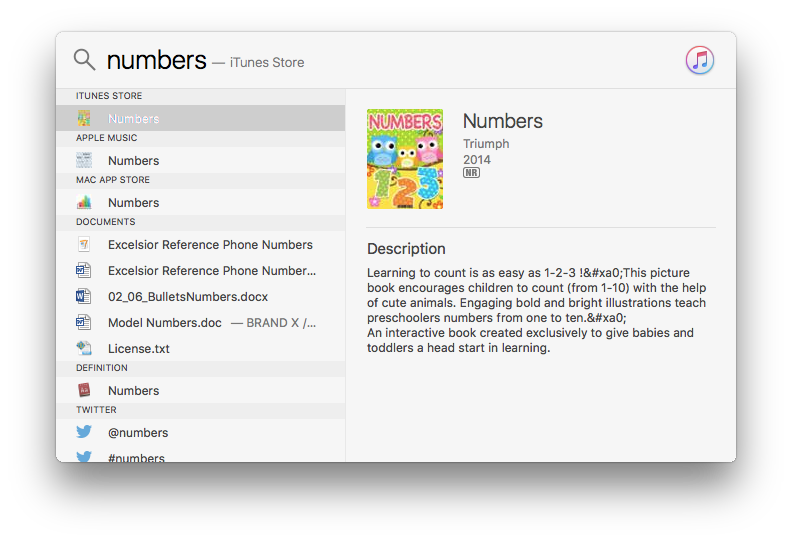Click the 2014 release year
The height and width of the screenshot is (542, 792).
pos(477,160)
